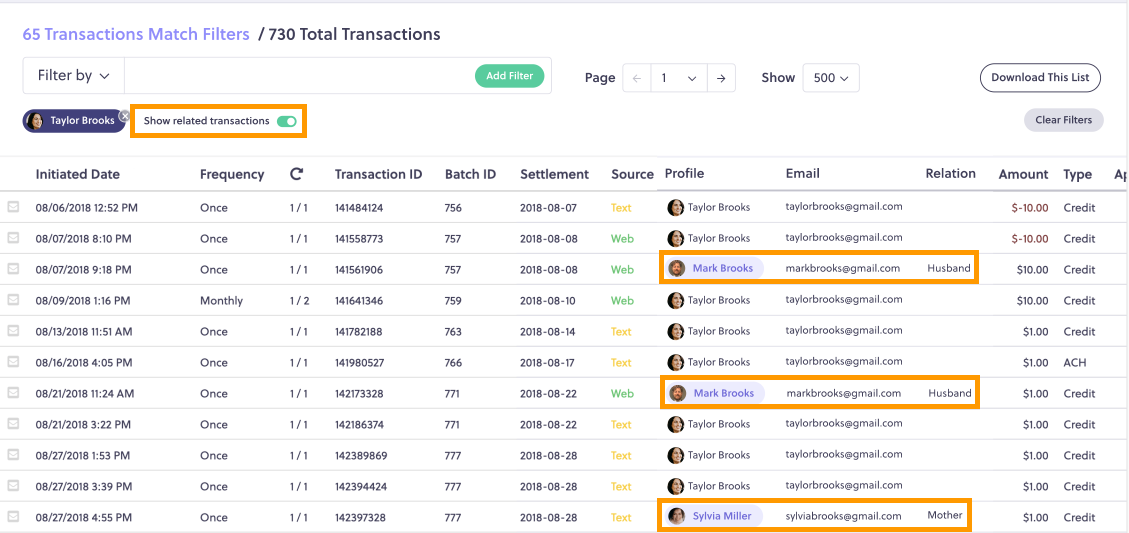The image size is (1129, 533).
Task: Click ACH type cell
Action: (1075, 362)
